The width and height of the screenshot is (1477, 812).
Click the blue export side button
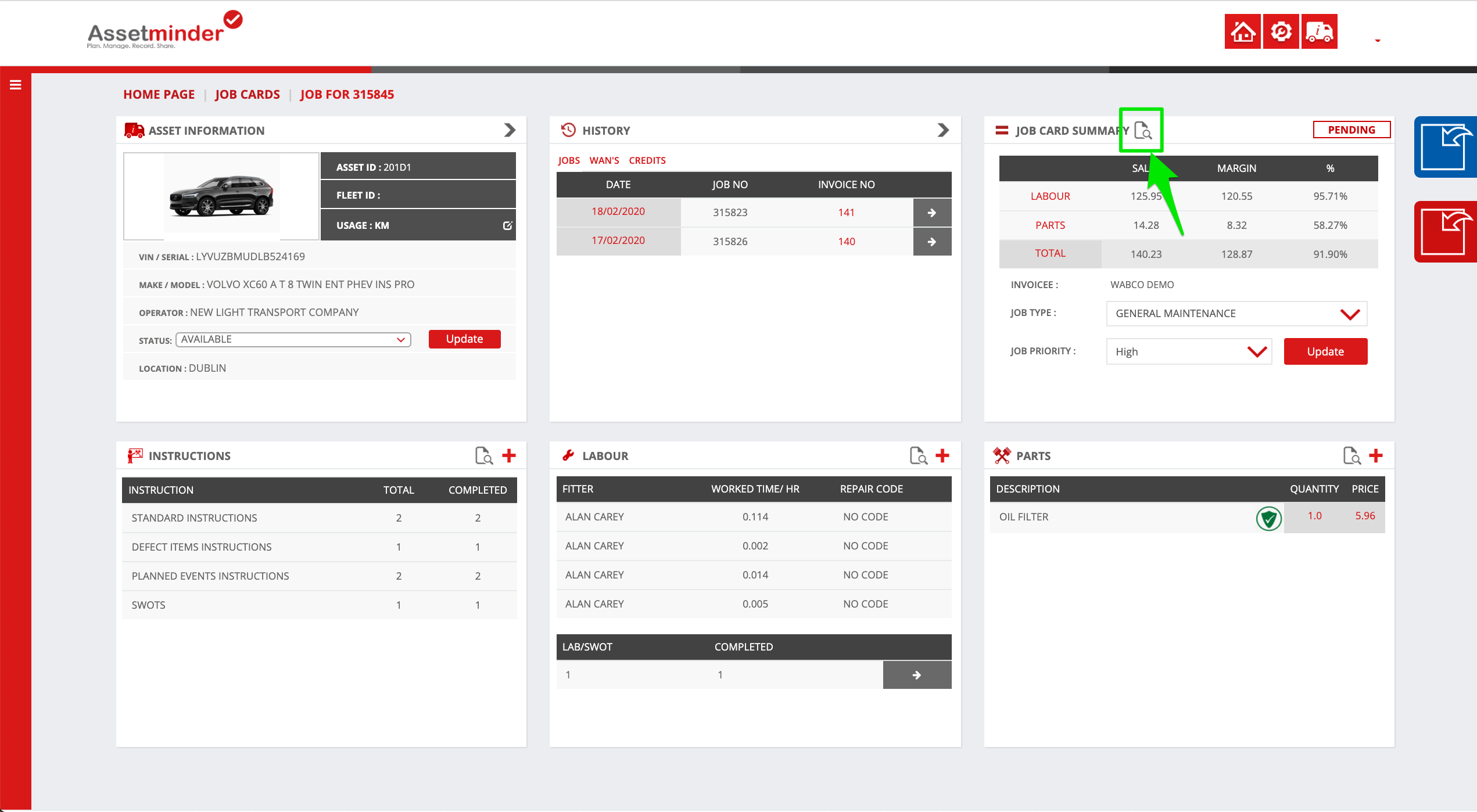(x=1446, y=147)
